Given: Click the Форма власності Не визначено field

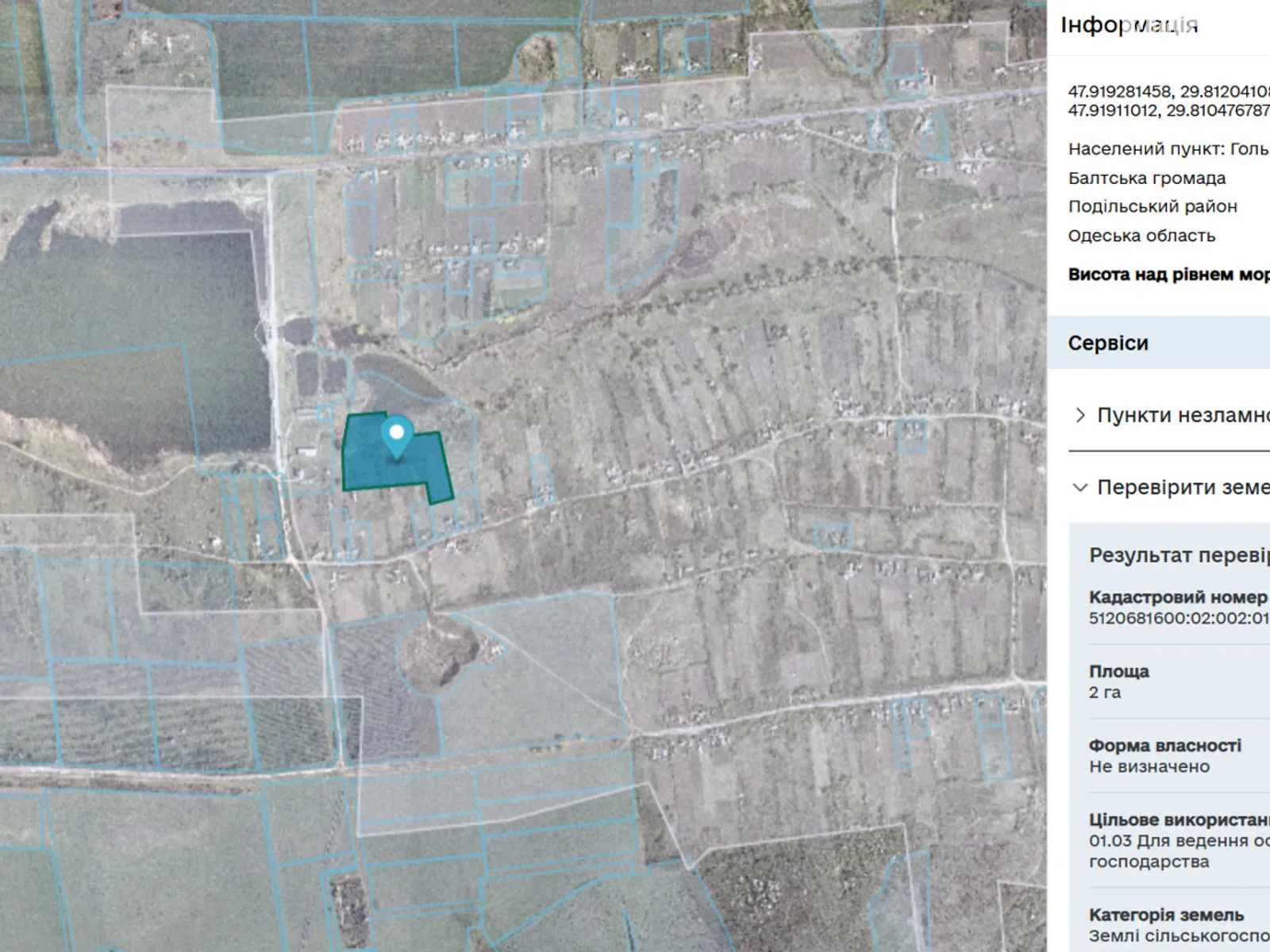Looking at the screenshot, I should 1149,766.
